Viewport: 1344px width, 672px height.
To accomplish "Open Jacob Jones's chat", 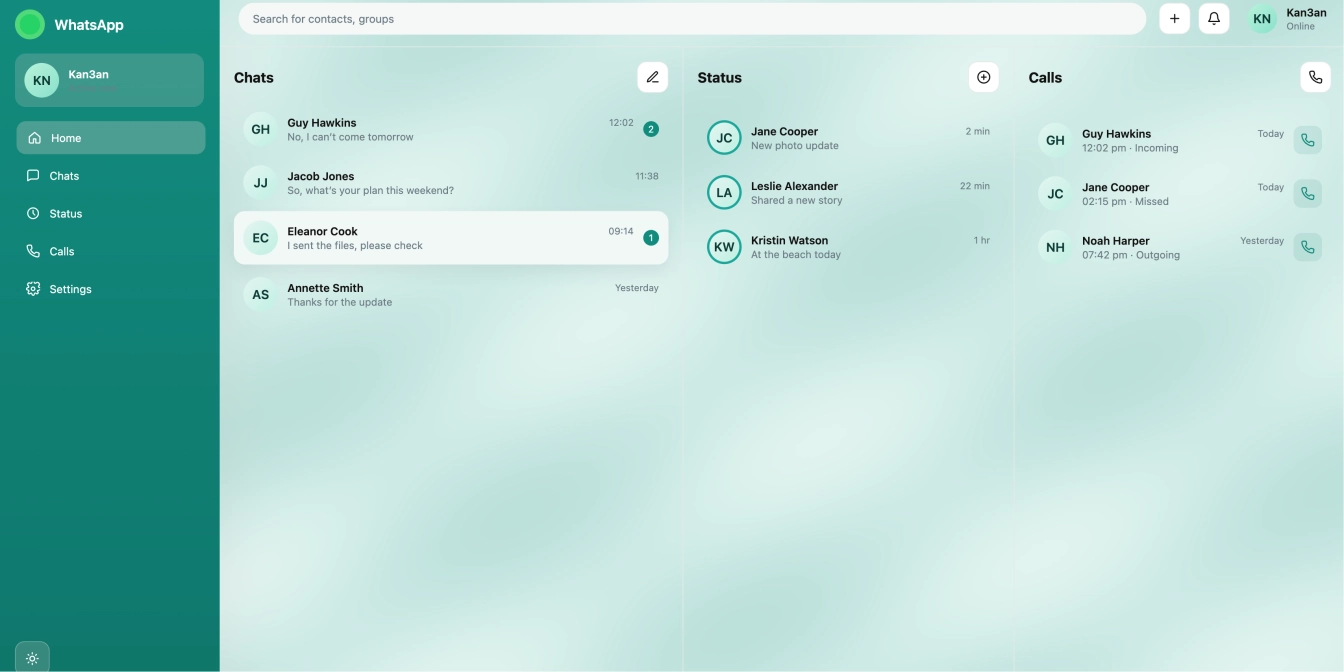I will (450, 182).
